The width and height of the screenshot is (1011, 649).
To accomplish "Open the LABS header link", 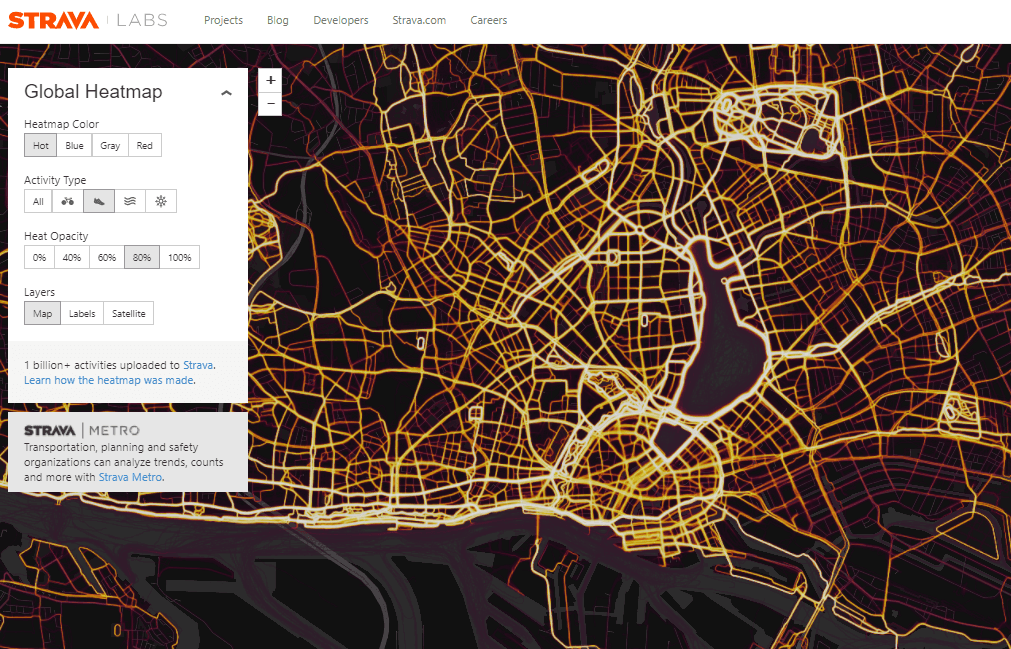I will click(x=142, y=20).
